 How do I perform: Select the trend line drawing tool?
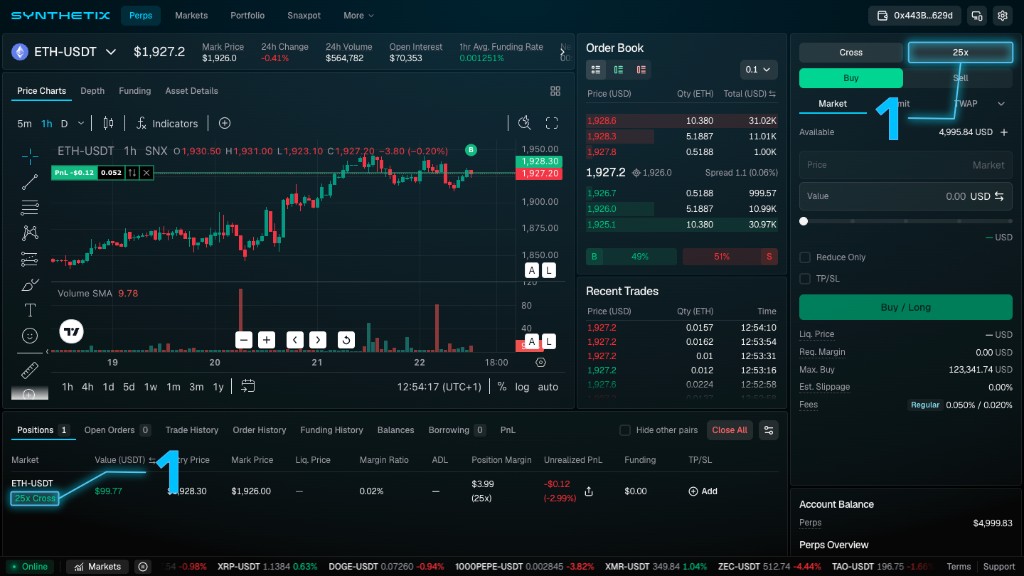click(x=29, y=182)
